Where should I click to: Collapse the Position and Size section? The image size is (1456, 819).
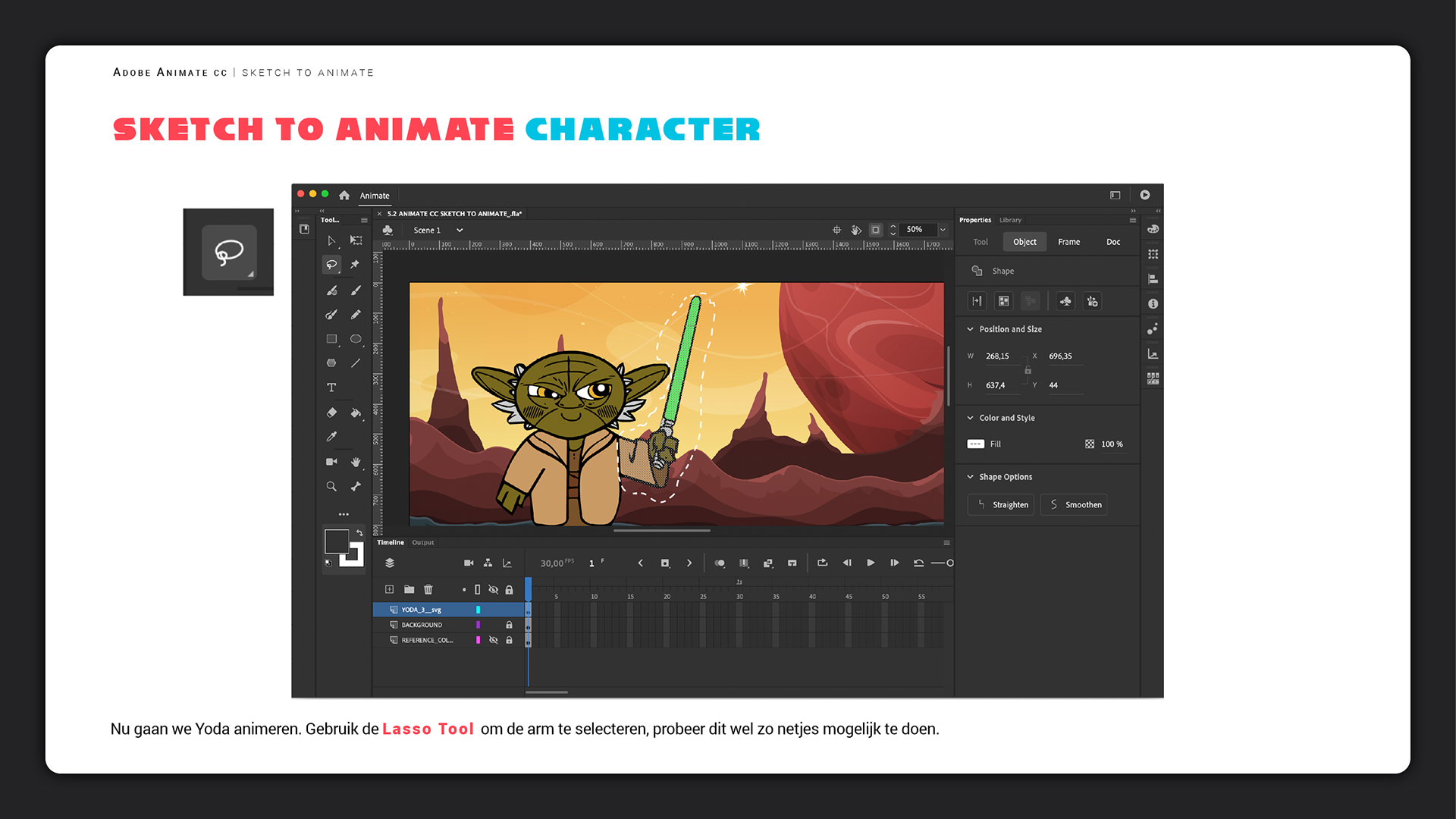coord(970,329)
